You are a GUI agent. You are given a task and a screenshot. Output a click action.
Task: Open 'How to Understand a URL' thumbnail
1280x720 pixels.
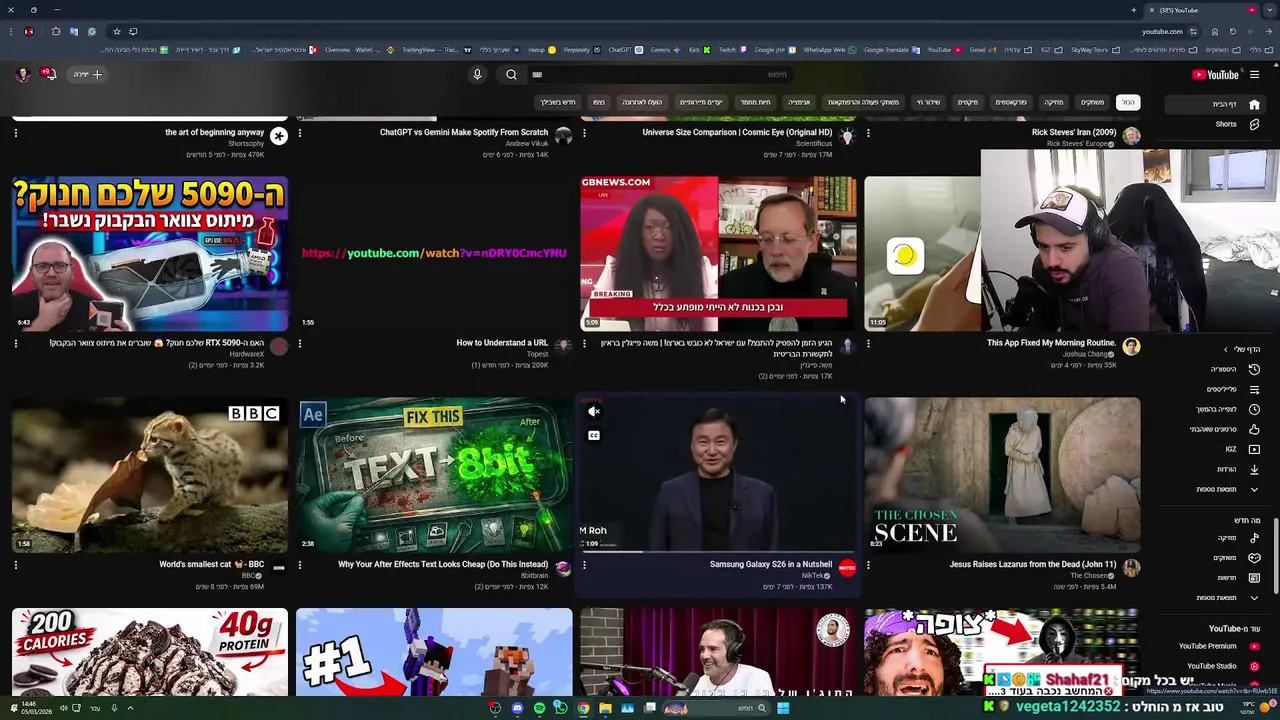(x=434, y=254)
